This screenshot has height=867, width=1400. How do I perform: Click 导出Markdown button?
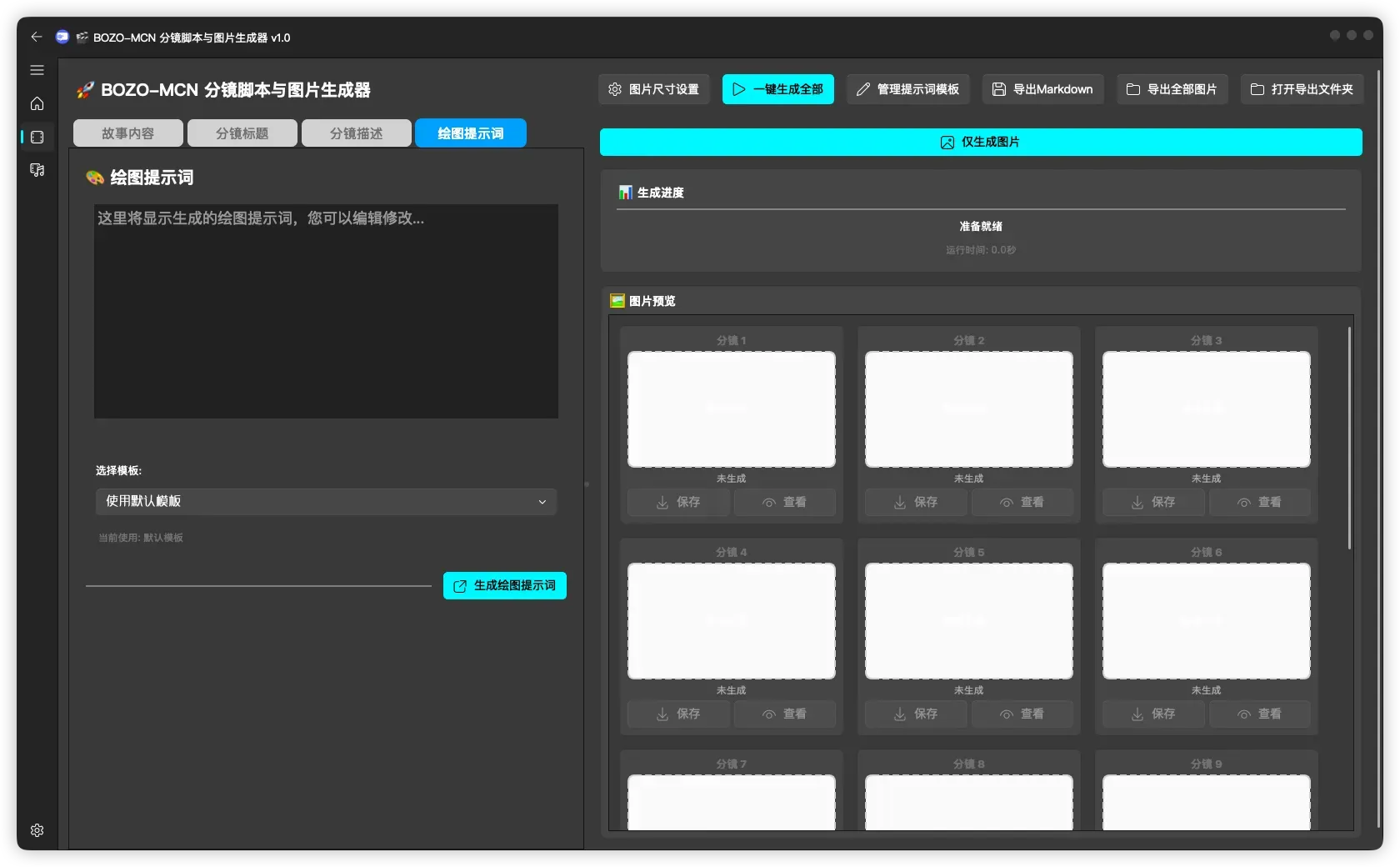tap(1043, 89)
